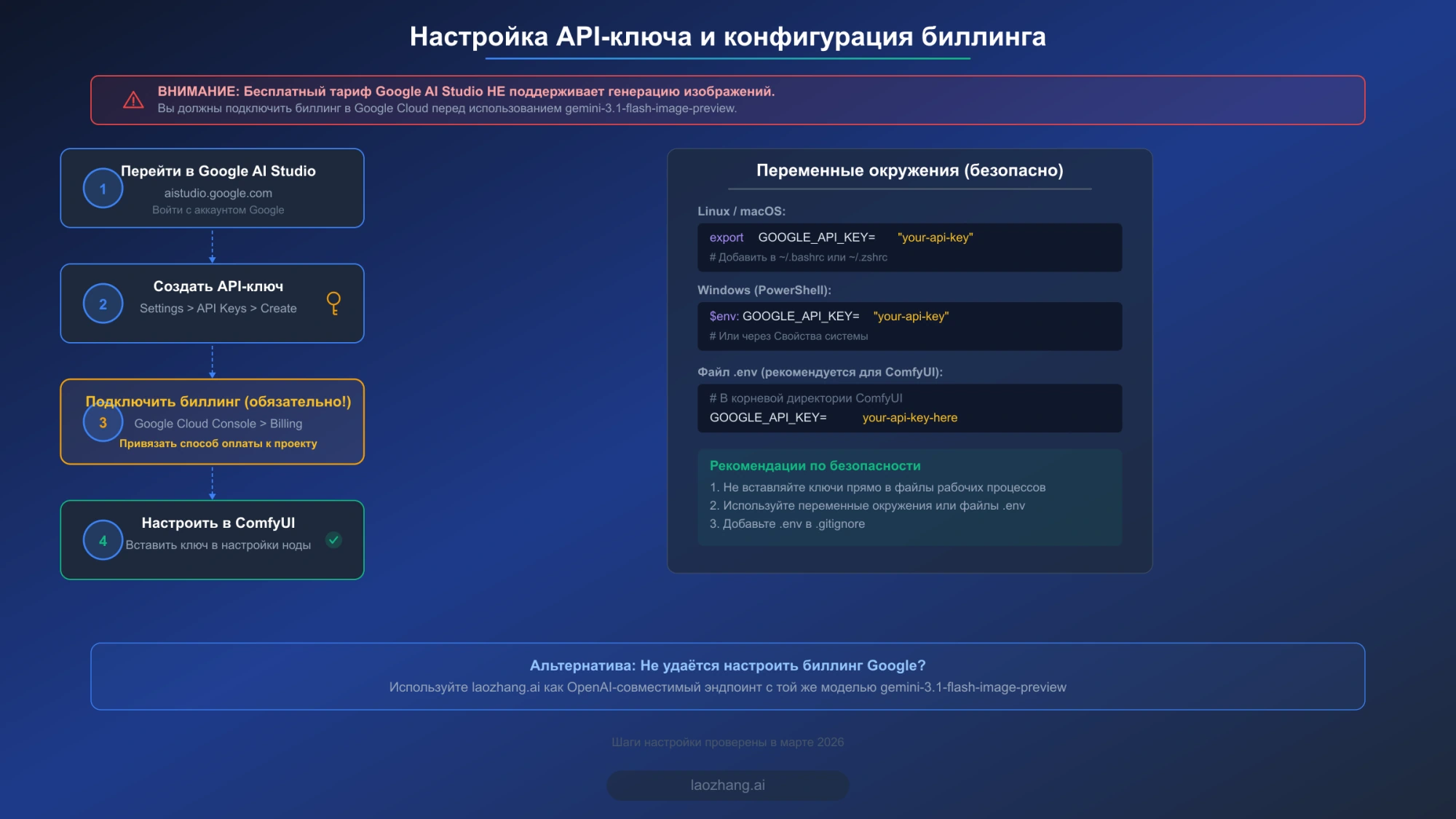Click the $env: GOOGLE_API_KEY= code line
The image size is (1456, 819).
pyautogui.click(x=829, y=316)
